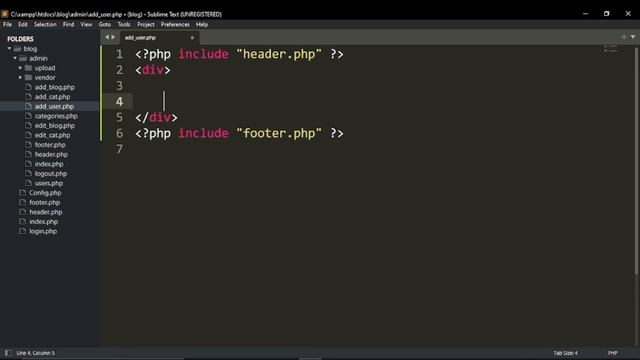The height and width of the screenshot is (360, 640).
Task: Select the upload folder icon
Action: 29,68
